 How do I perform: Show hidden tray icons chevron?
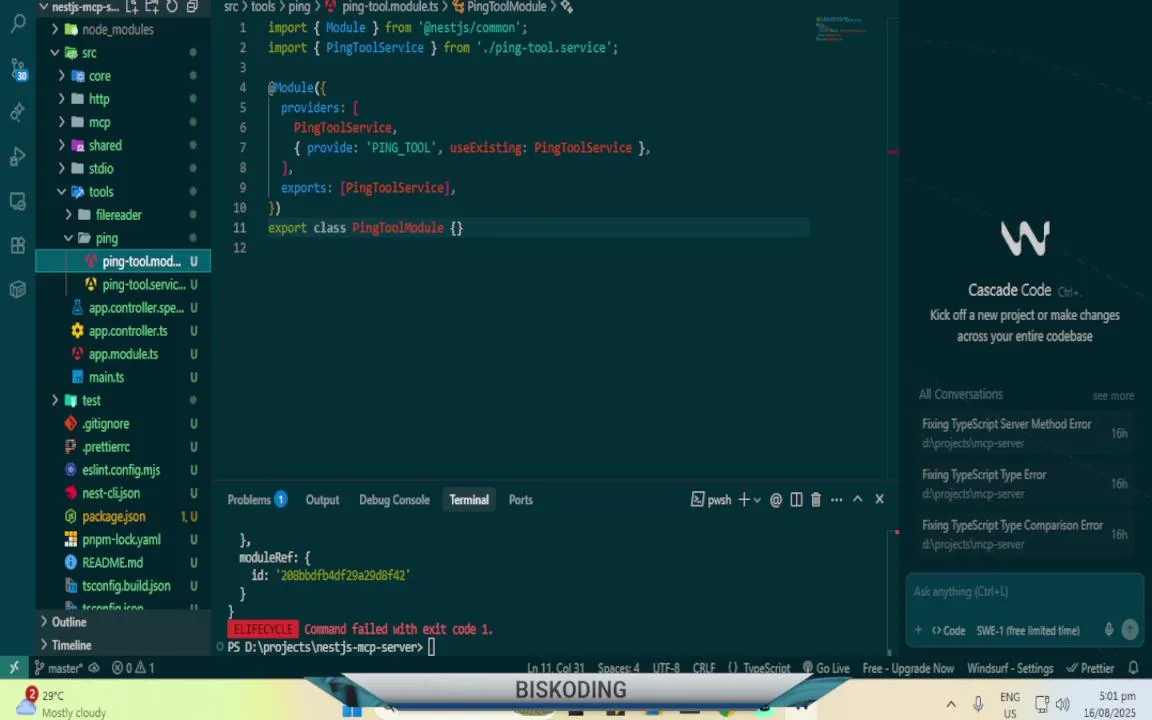click(x=951, y=704)
